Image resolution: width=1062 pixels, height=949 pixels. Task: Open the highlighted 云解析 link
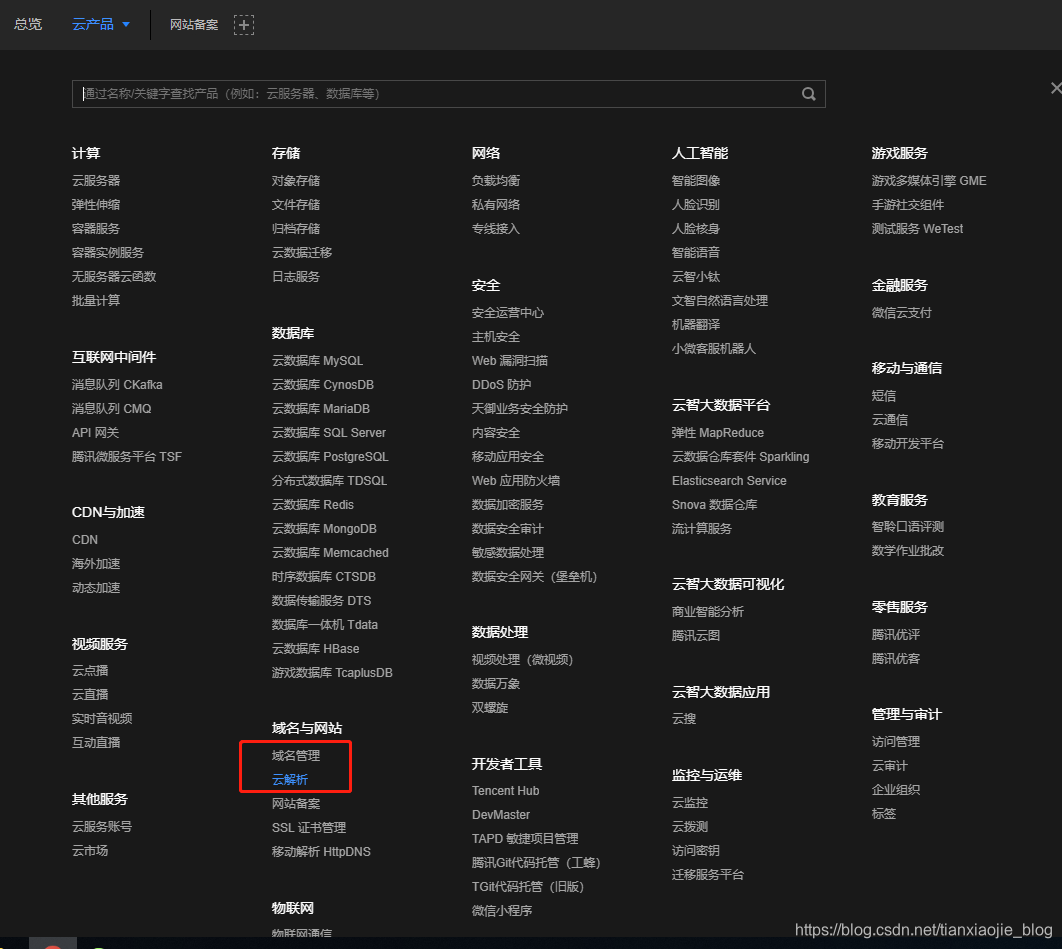tap(290, 780)
